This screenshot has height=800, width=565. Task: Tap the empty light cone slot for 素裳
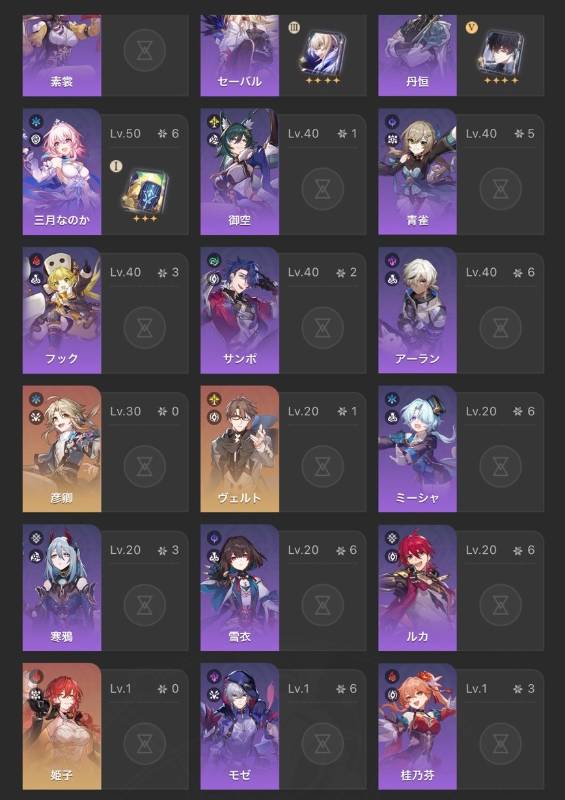(145, 51)
